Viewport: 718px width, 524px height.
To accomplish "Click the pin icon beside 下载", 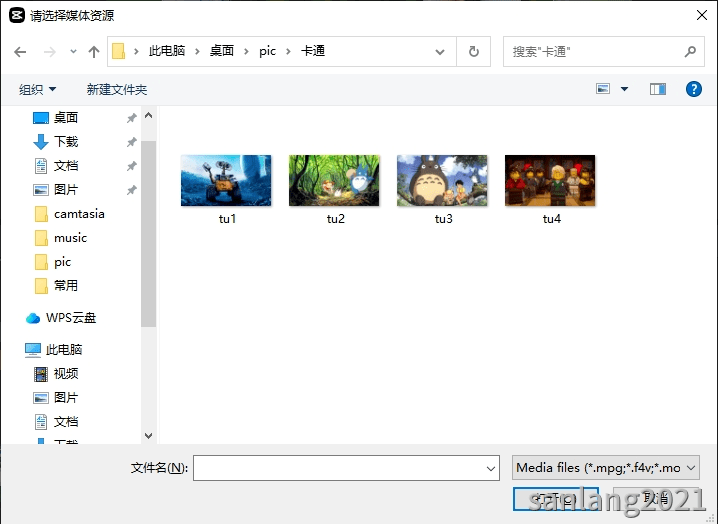I will pyautogui.click(x=131, y=142).
